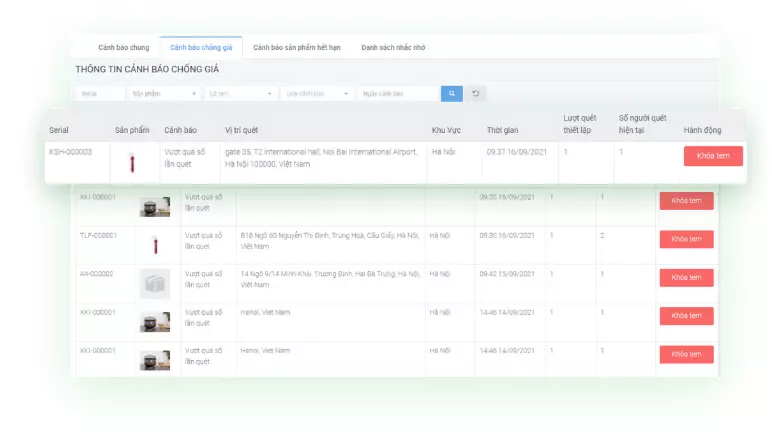Go to the Danh sách nhắc nhở tab

tap(393, 47)
